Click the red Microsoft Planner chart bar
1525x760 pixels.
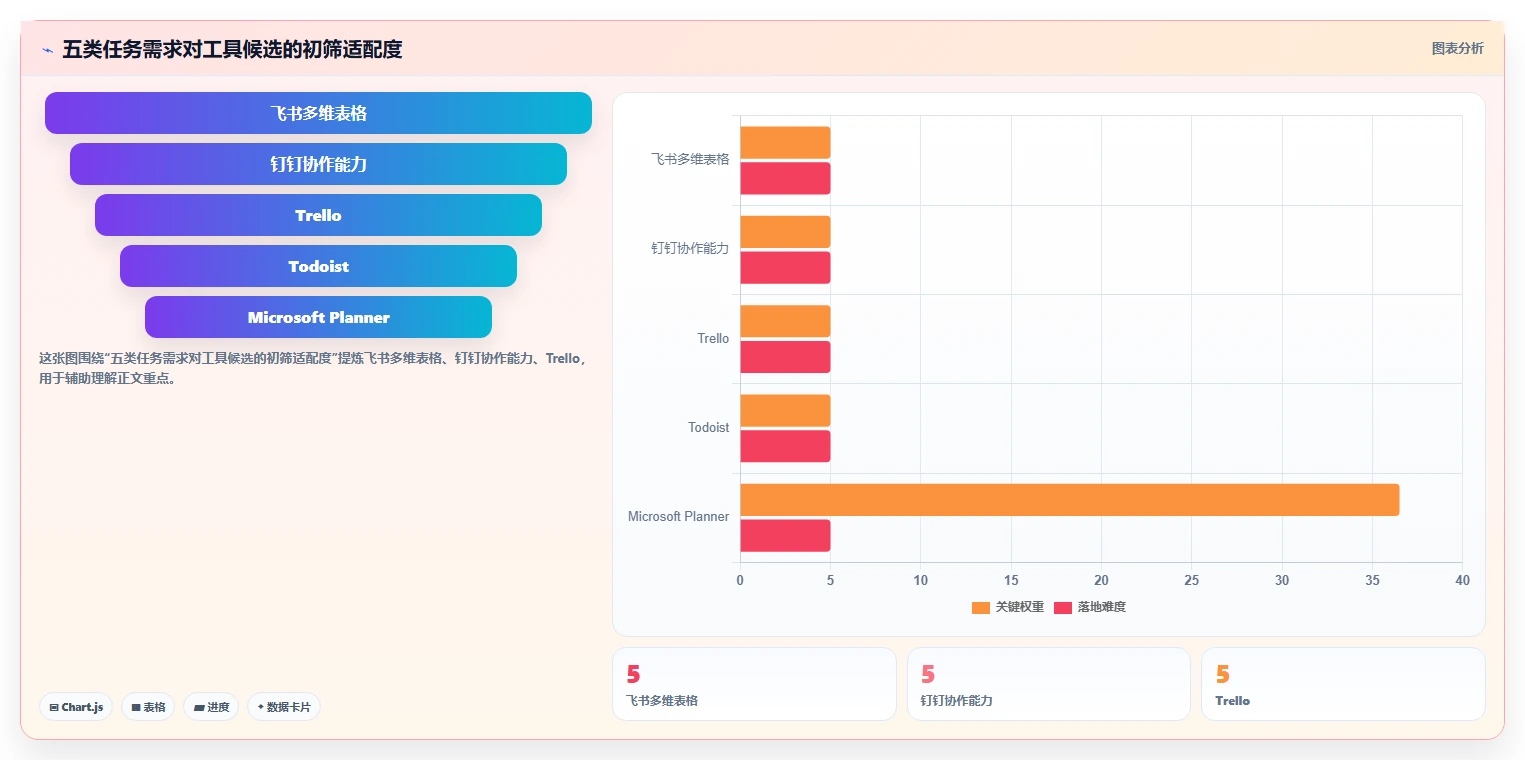(x=785, y=535)
